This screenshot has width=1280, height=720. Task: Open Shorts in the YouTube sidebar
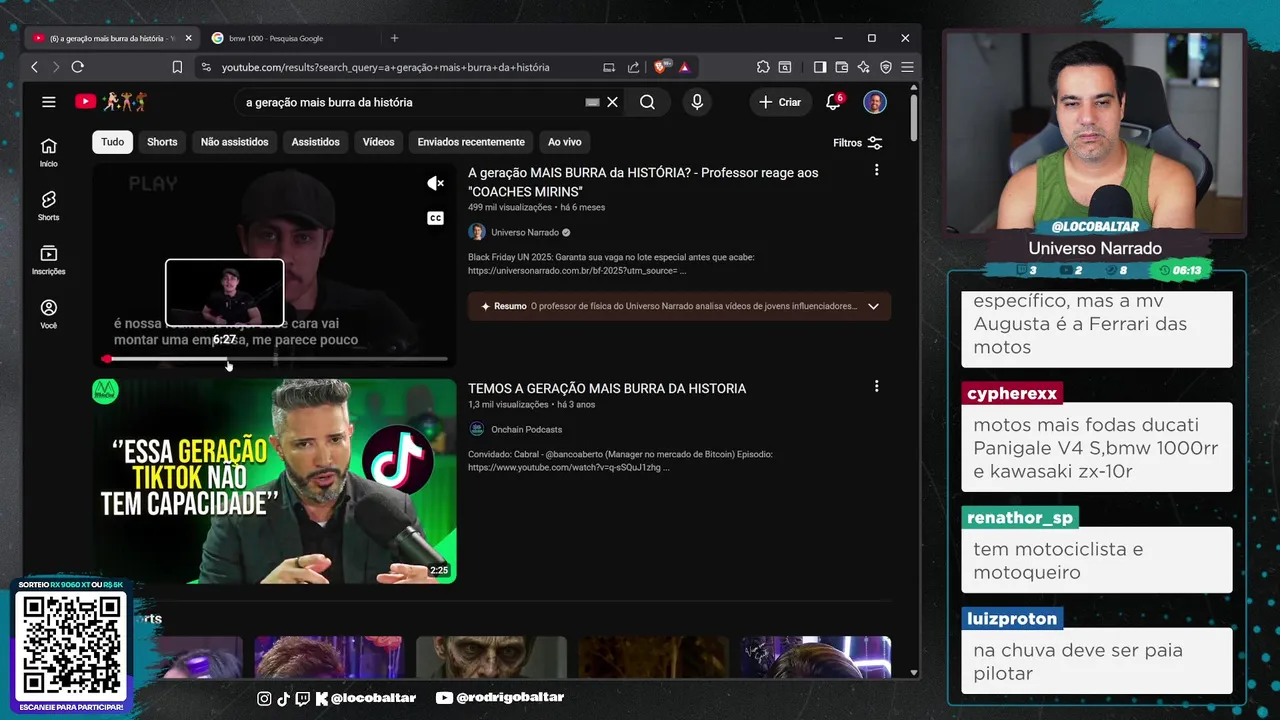(x=48, y=206)
